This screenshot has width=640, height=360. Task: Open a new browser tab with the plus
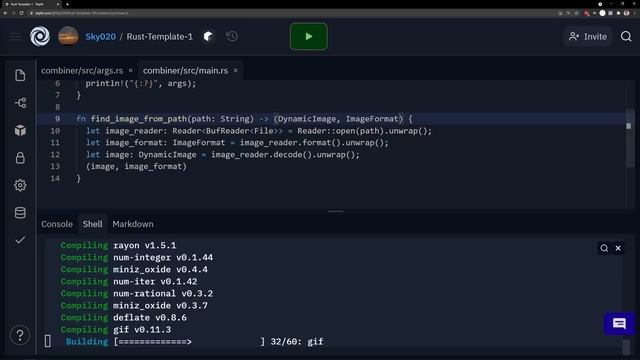67,4
